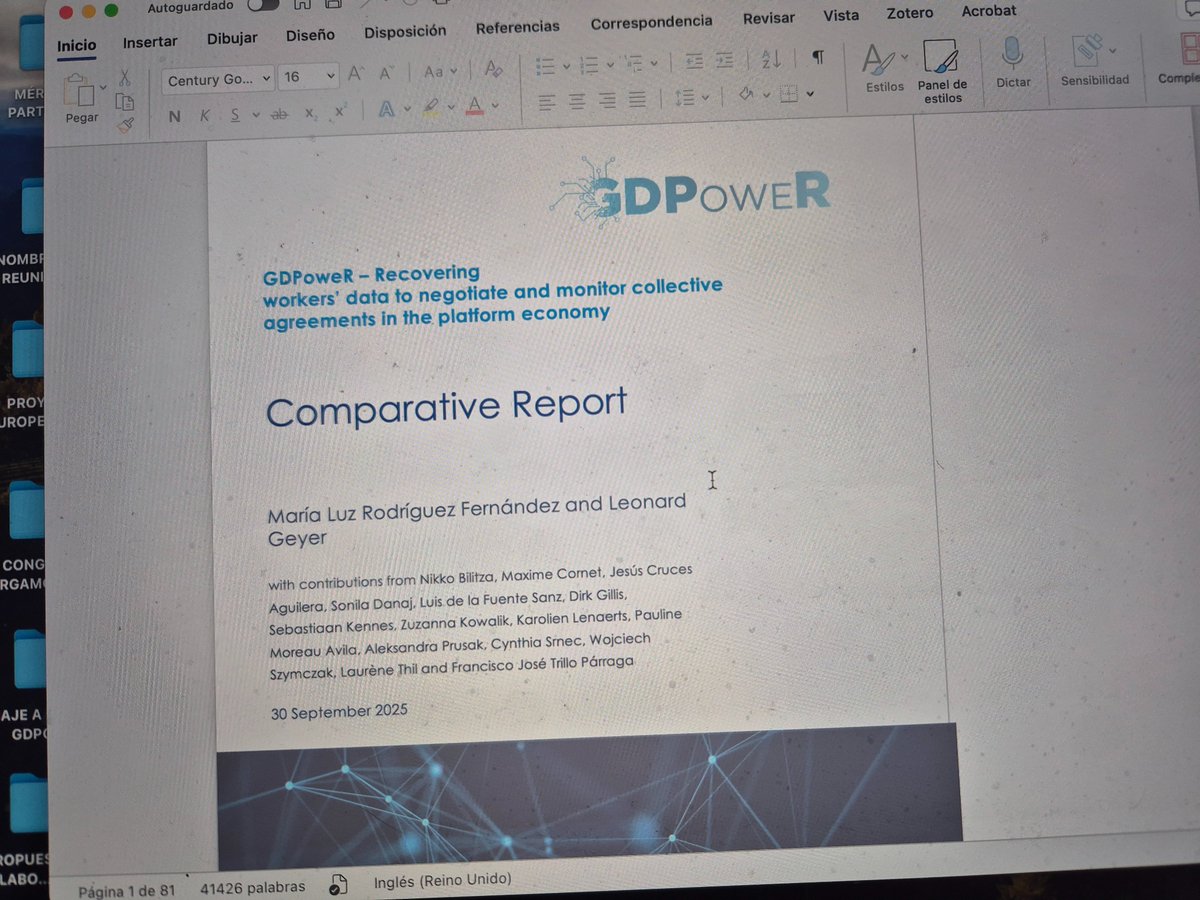Expand the paste options arrow

click(103, 87)
